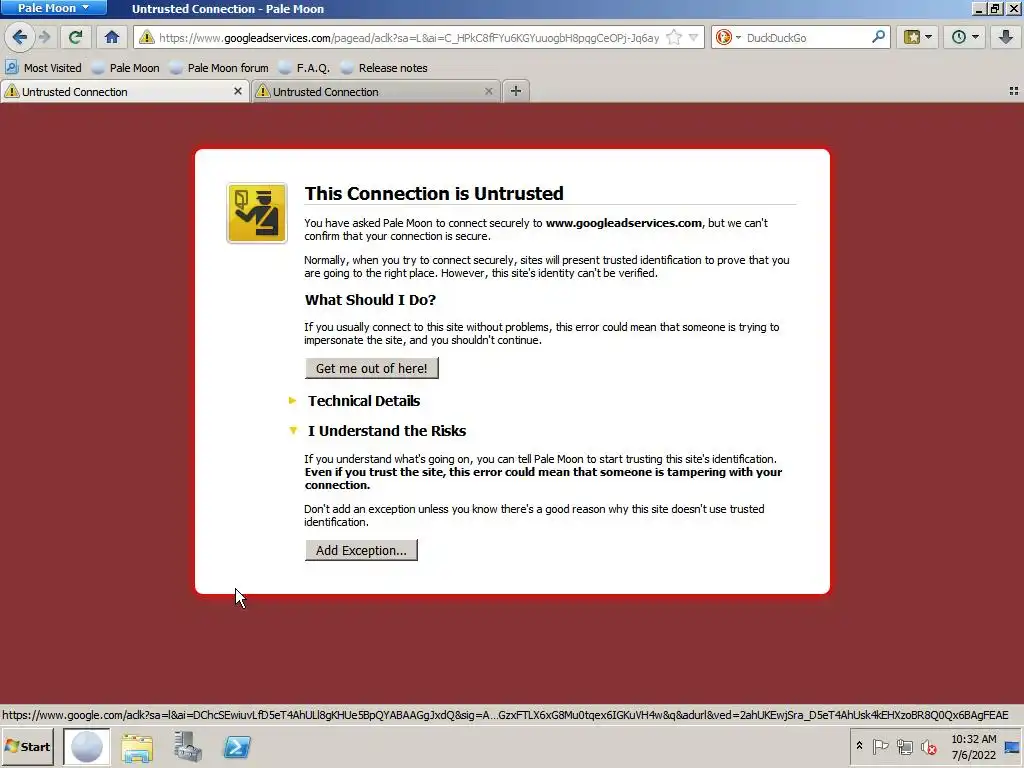1024x768 pixels.
Task: Go forward with the forward arrow
Action: [x=44, y=37]
